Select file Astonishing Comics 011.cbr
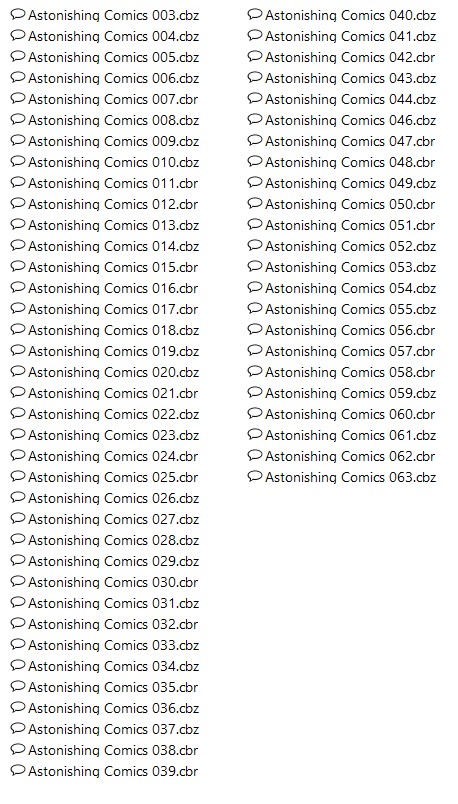Image resolution: width=458 pixels, height=804 pixels. pyautogui.click(x=113, y=183)
